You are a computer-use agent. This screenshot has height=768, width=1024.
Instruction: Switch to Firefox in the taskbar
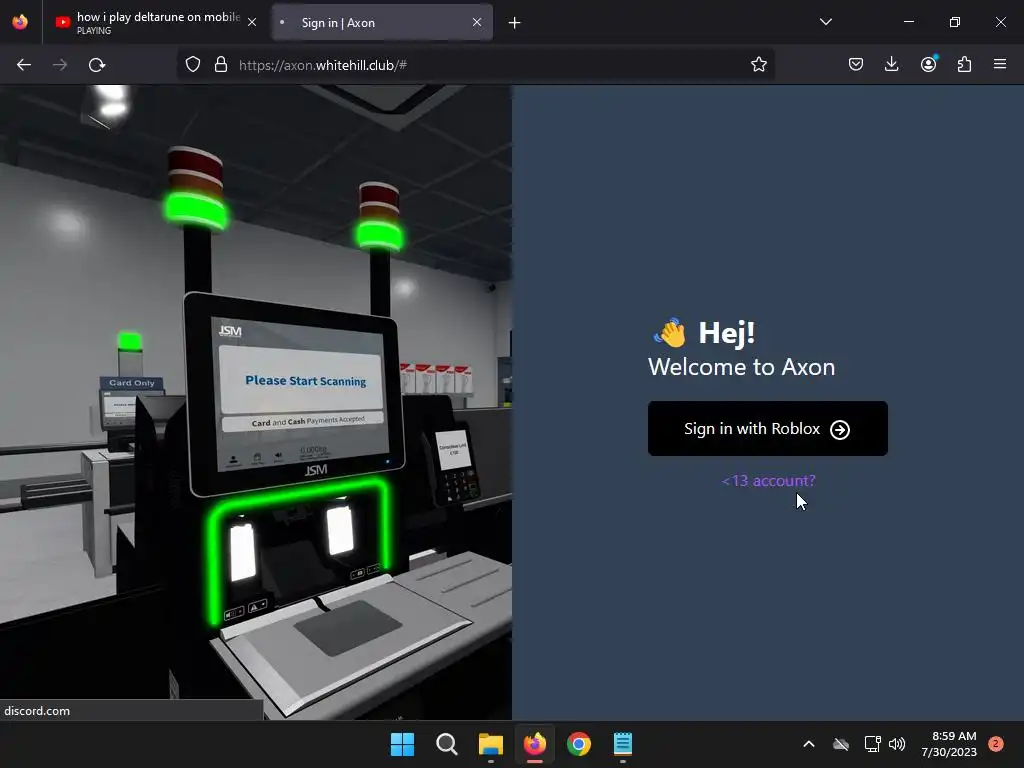pos(535,744)
